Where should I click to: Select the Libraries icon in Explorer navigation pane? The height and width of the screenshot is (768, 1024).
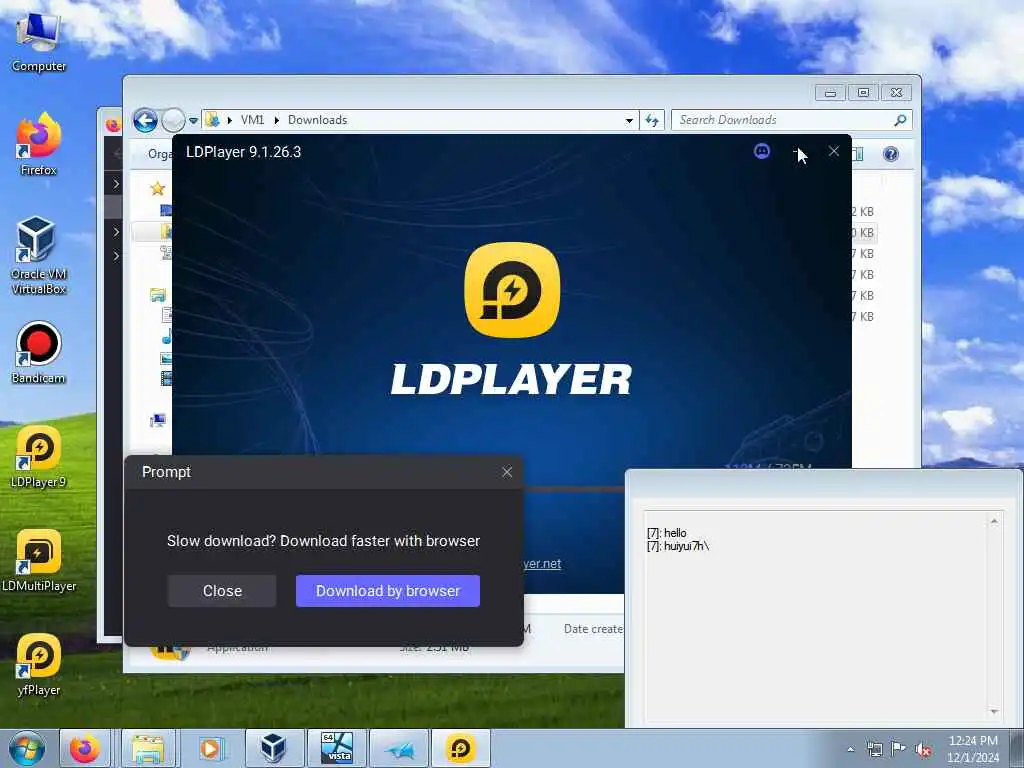157,295
